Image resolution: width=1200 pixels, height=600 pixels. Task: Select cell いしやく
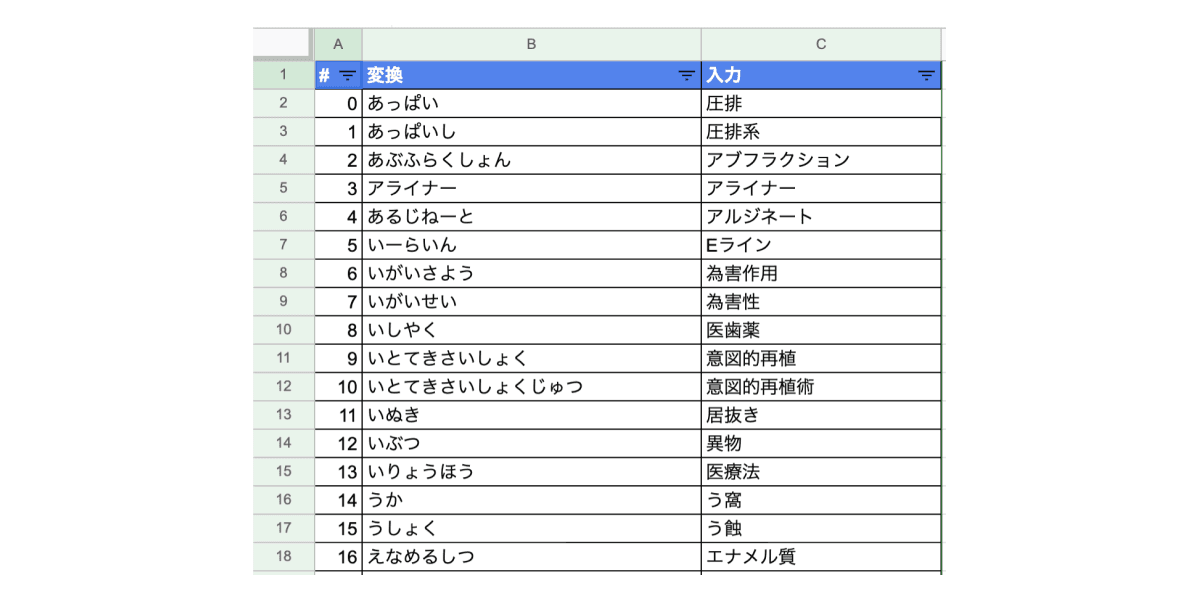[x=532, y=330]
